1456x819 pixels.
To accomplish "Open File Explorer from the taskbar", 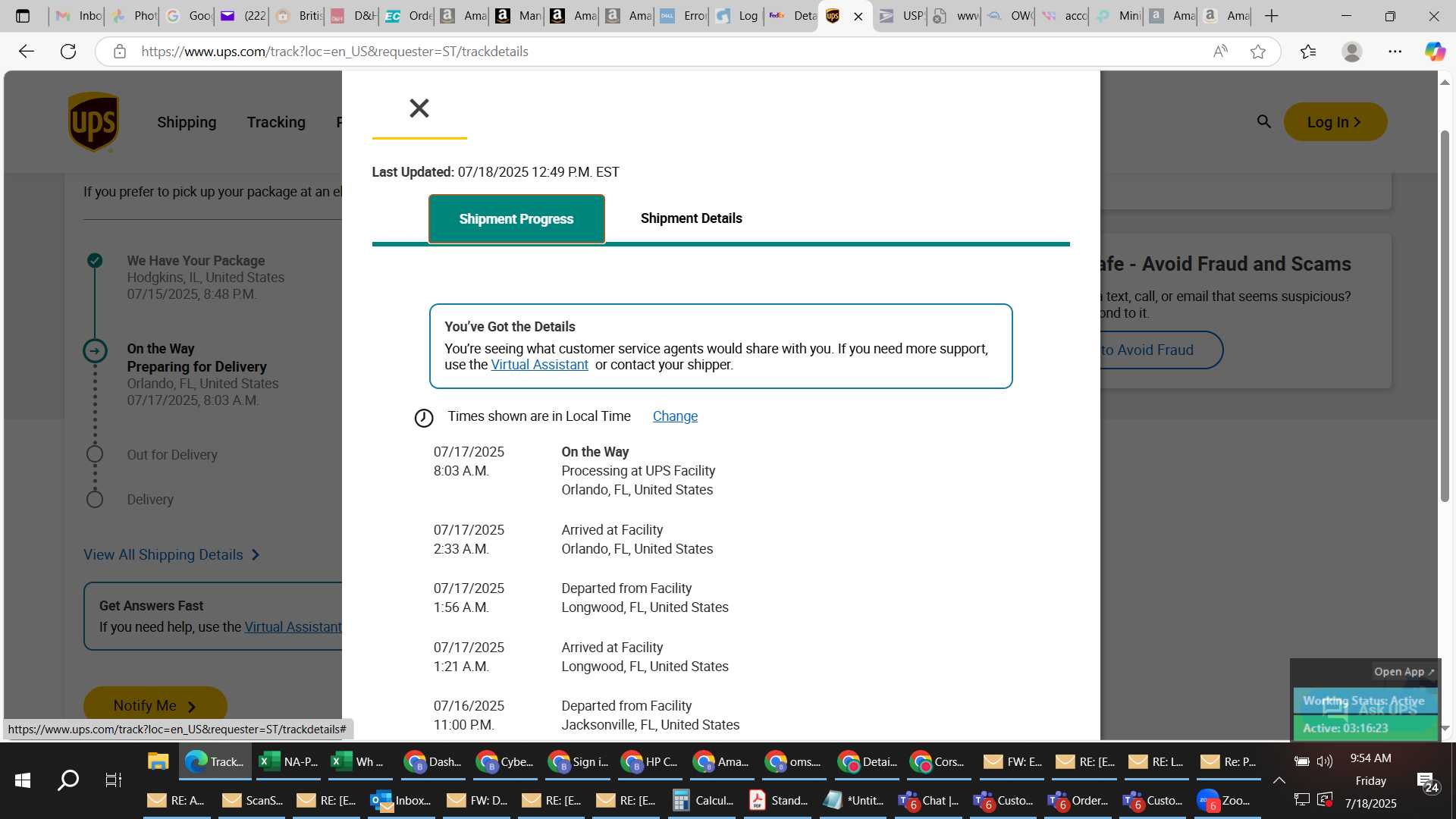I will pos(158,762).
